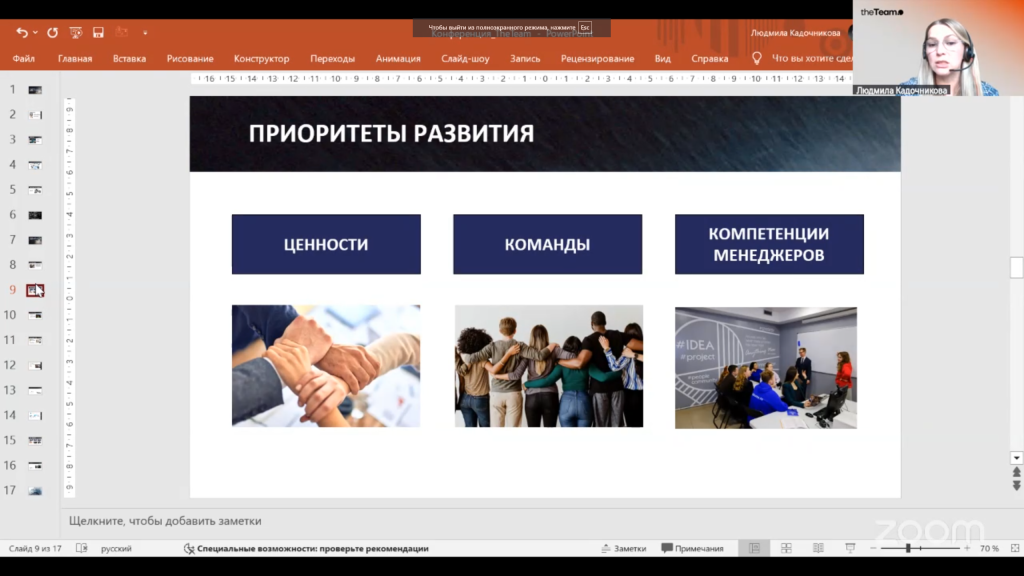Customize the Quick Access Toolbar dropdown
1024x576 pixels.
pyautogui.click(x=145, y=32)
